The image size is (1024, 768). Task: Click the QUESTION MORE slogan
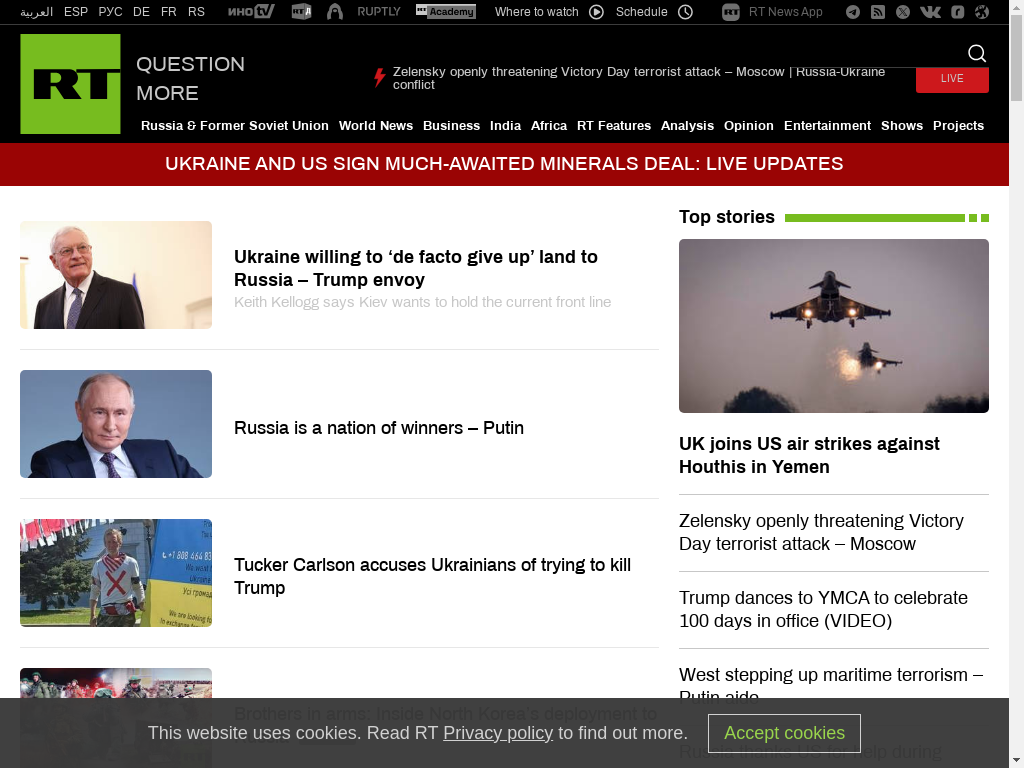tap(190, 78)
